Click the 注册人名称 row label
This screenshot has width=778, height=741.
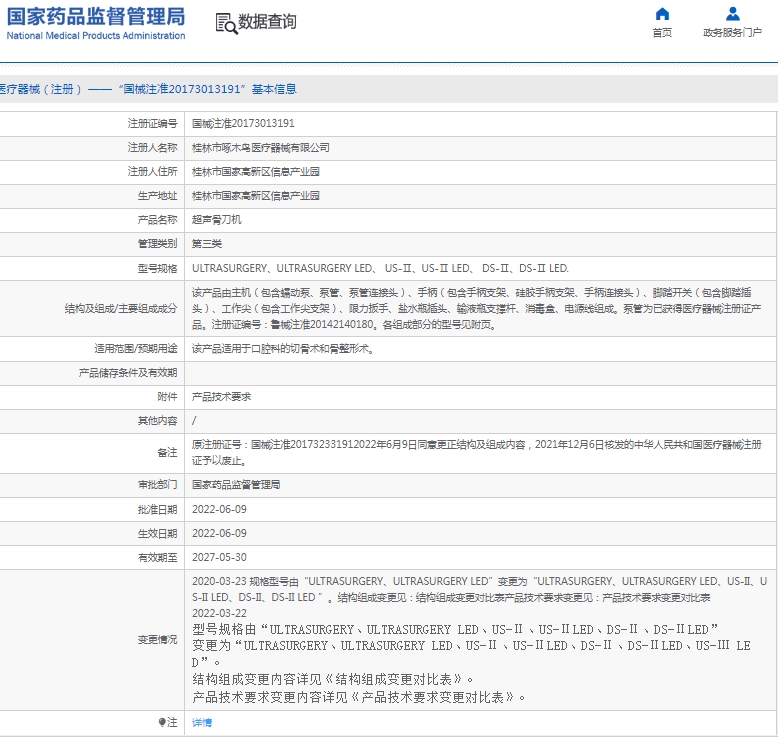tap(152, 148)
